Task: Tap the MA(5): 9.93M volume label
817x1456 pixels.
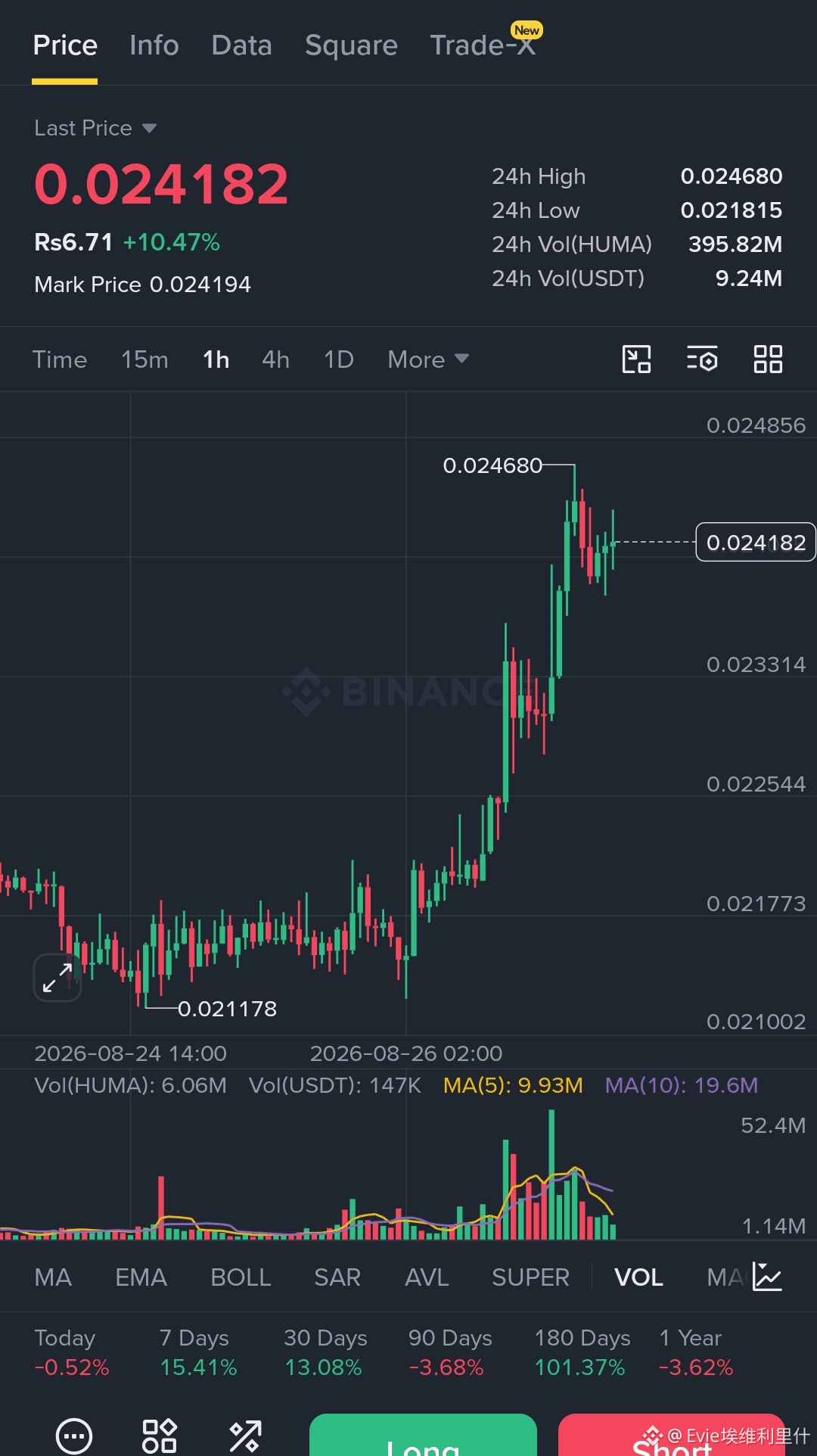Action: 513,1085
